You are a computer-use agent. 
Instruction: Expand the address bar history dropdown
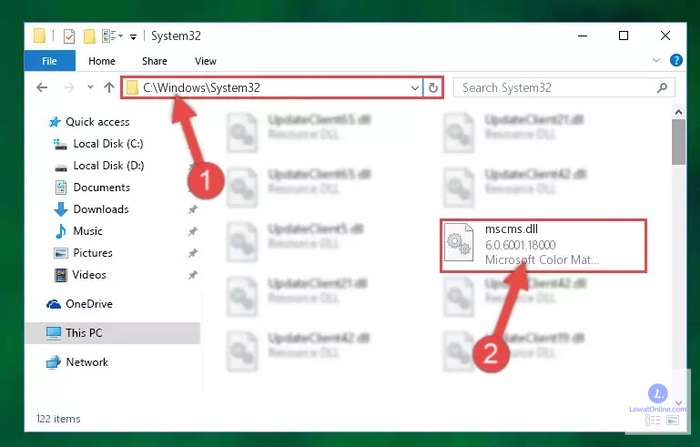pos(415,88)
